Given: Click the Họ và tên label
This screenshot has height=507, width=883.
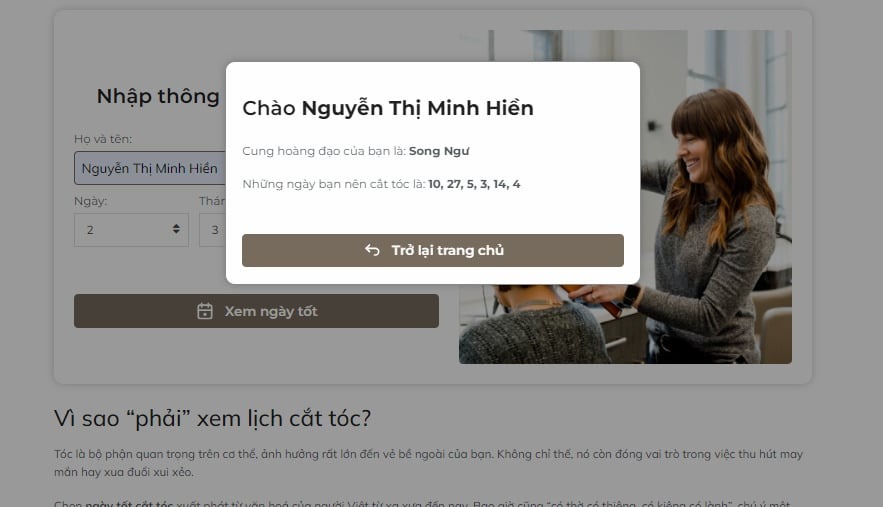Looking at the screenshot, I should click(103, 139).
